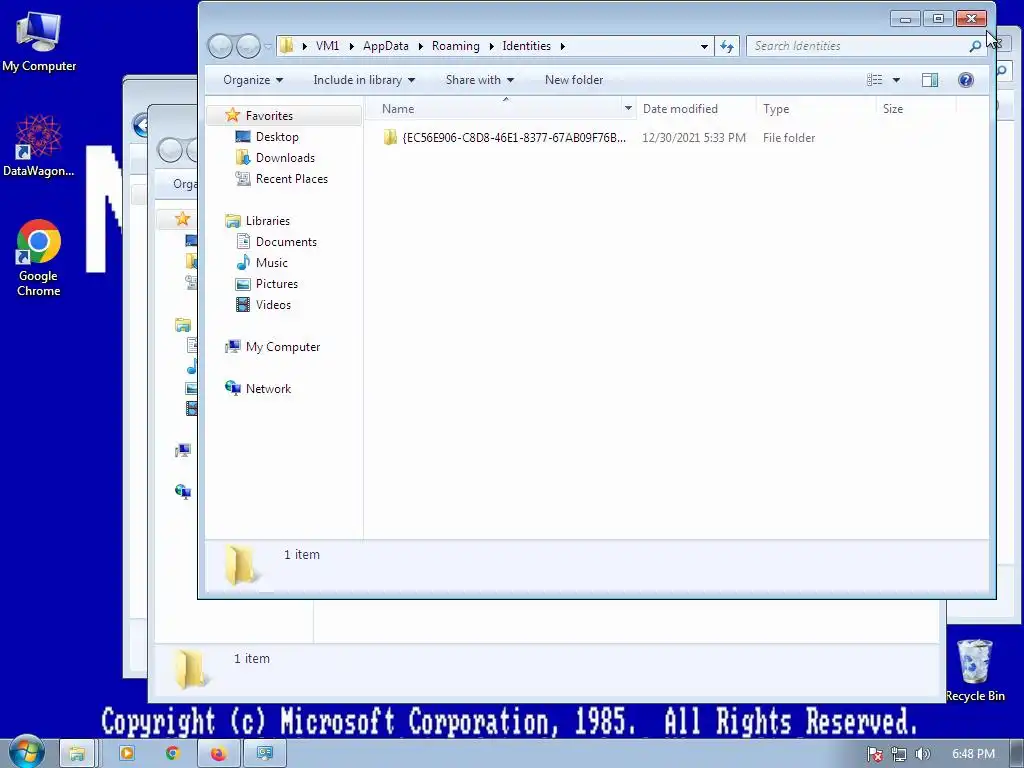Select Desktop in Favorites
1024x768 pixels.
click(x=277, y=136)
